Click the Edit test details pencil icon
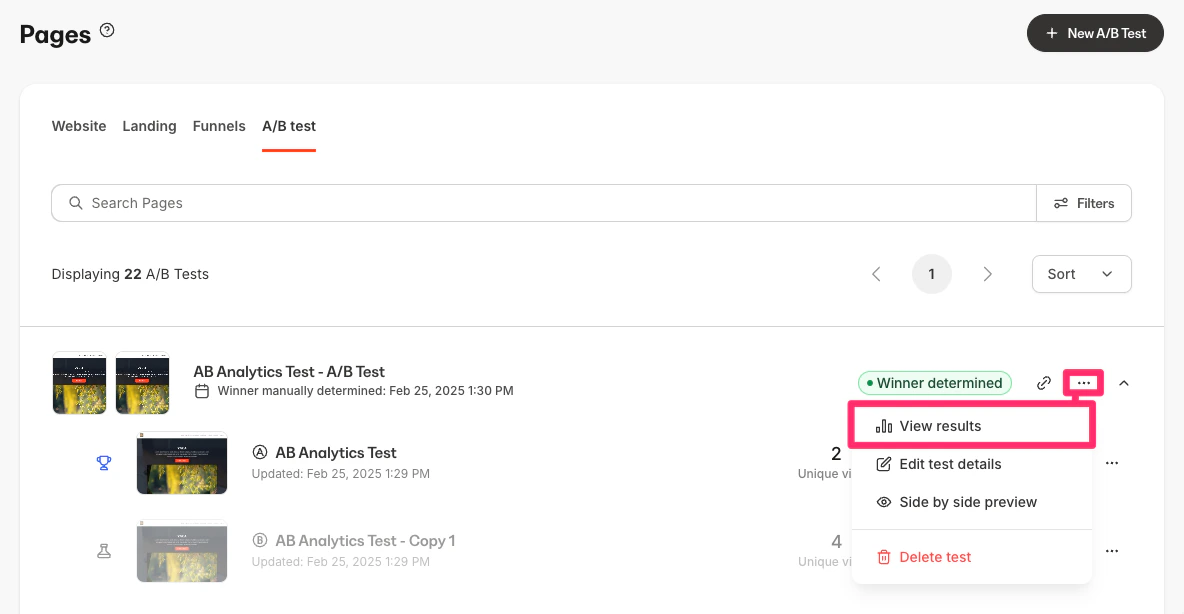The height and width of the screenshot is (614, 1184). coord(884,464)
